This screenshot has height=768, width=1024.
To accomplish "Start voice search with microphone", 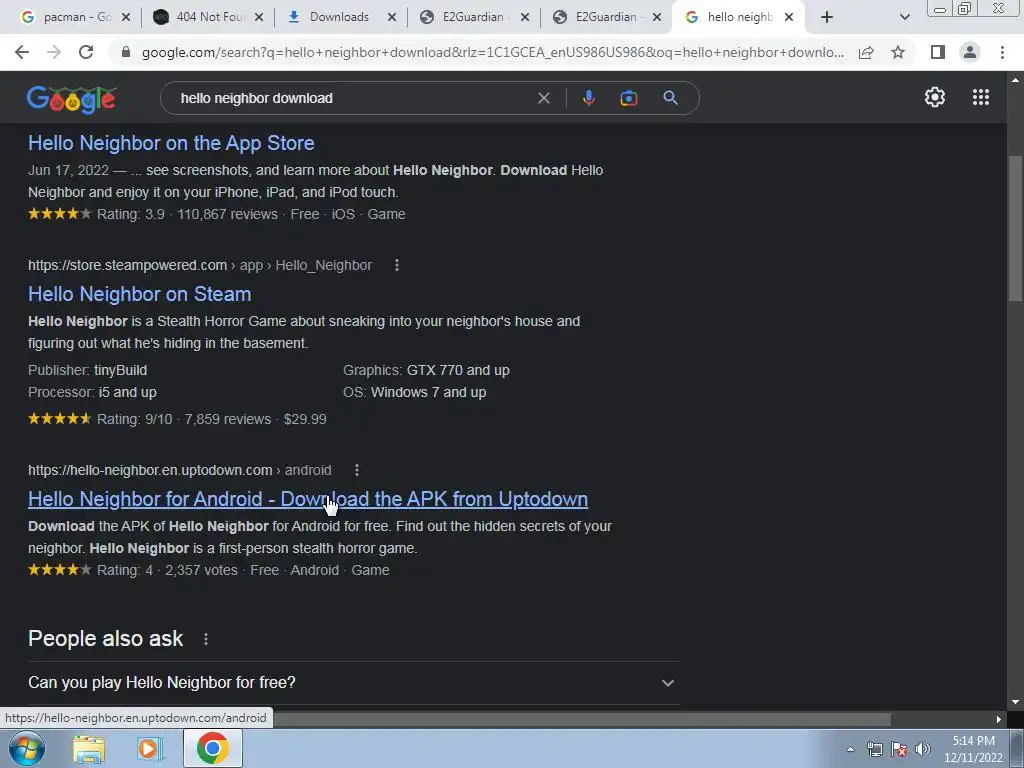I will tap(588, 98).
